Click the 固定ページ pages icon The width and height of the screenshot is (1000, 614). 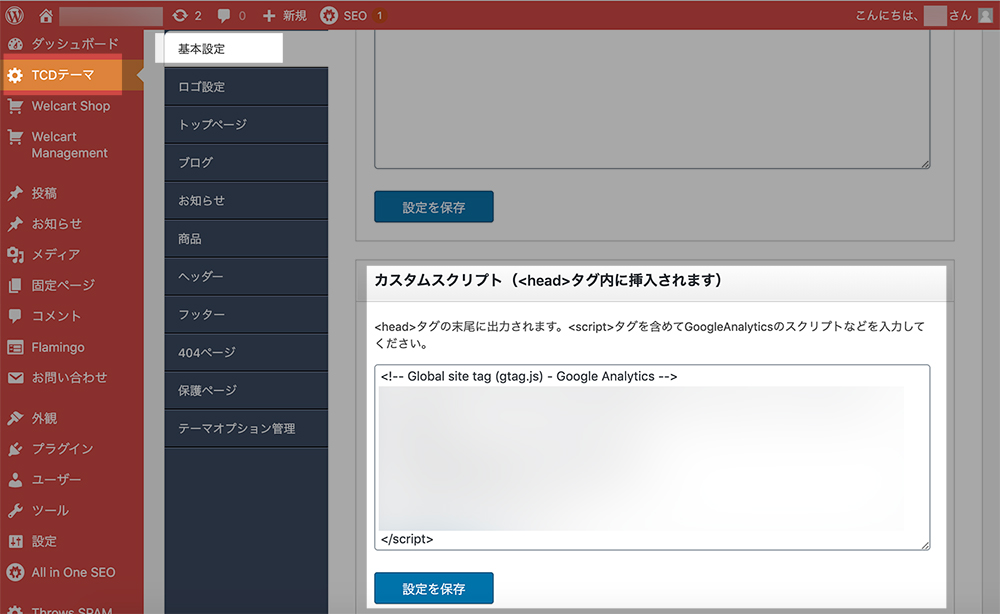[x=15, y=285]
